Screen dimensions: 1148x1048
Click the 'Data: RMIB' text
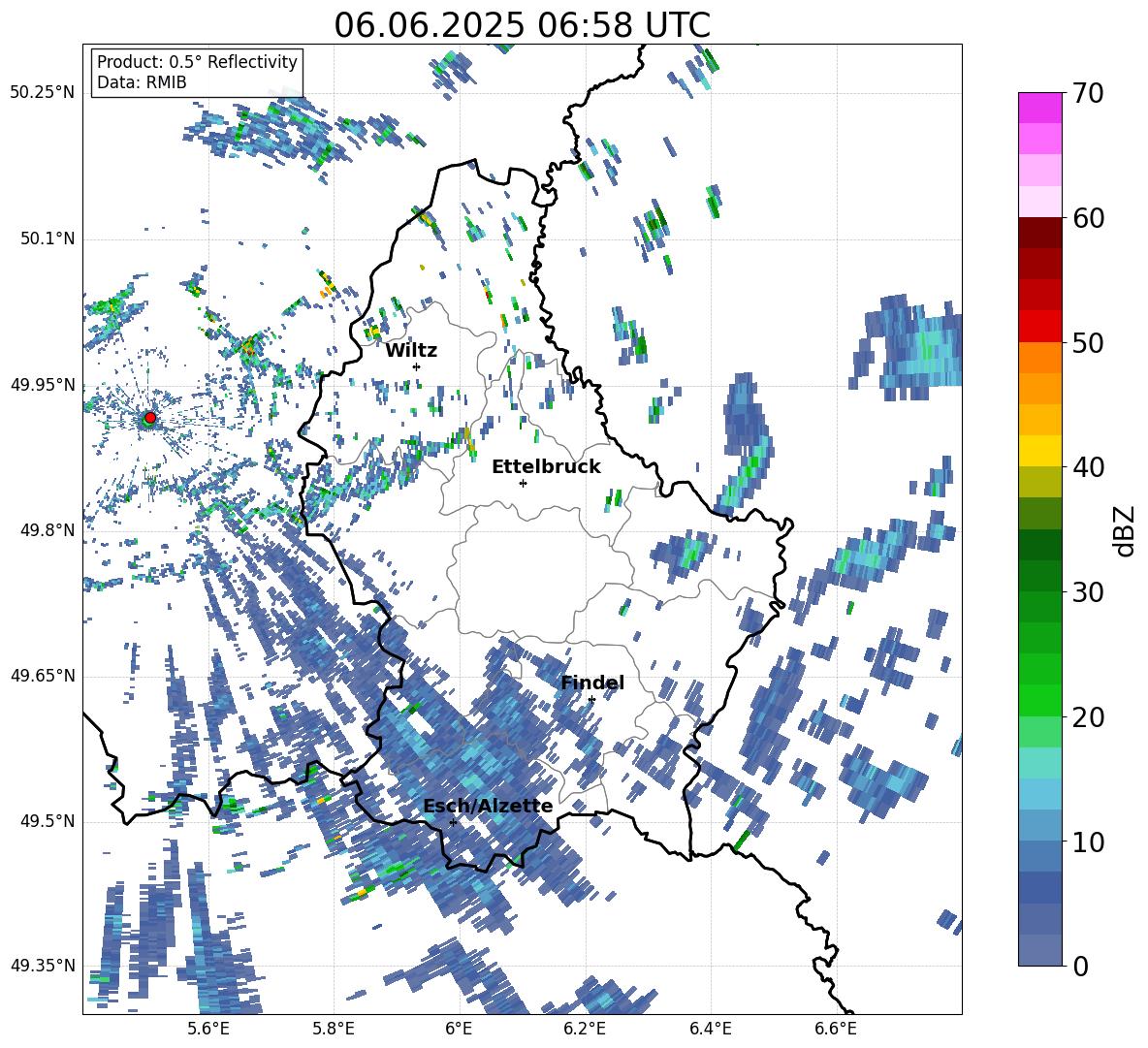coord(142,82)
